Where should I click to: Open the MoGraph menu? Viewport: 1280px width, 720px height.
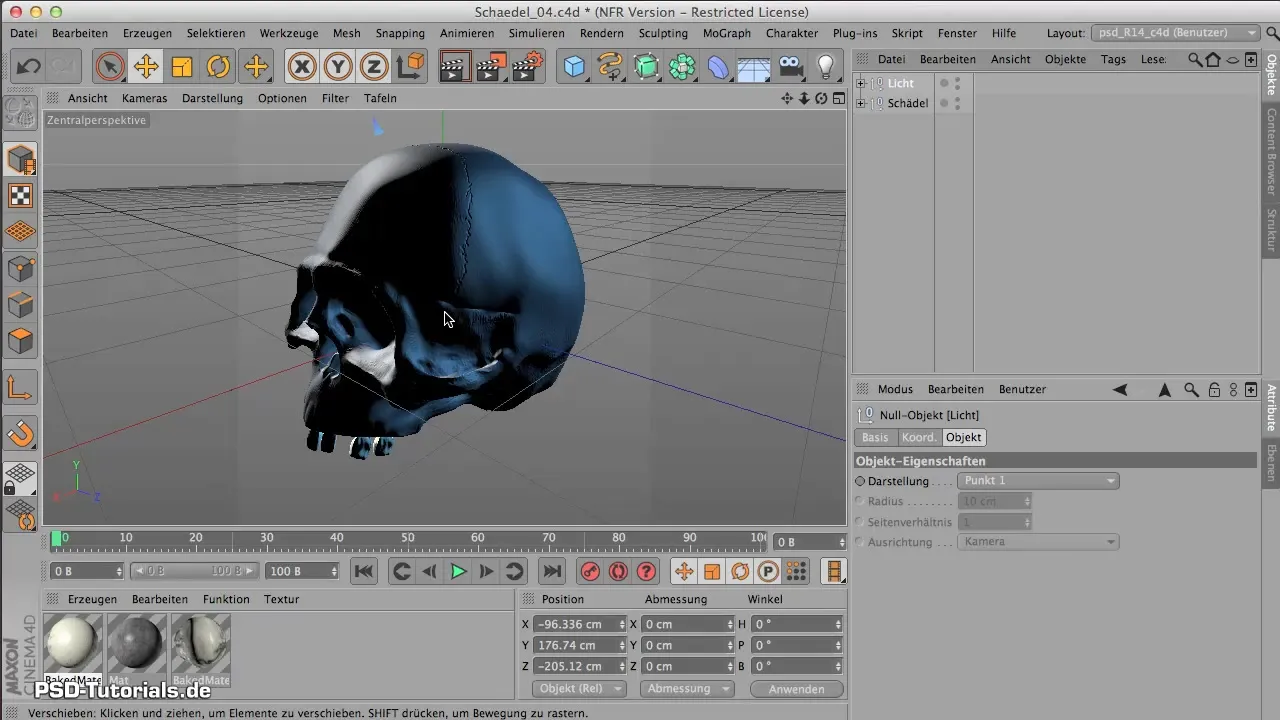(727, 33)
